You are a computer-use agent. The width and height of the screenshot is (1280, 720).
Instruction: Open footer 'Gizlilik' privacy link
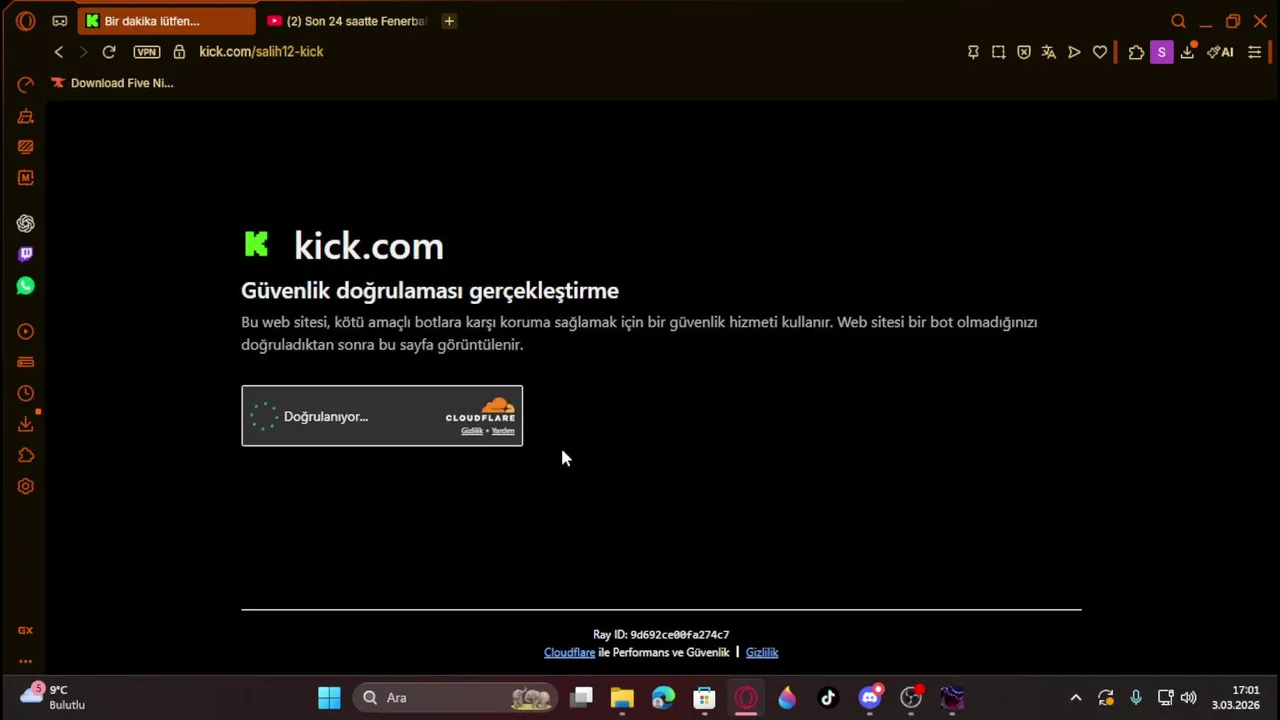coord(762,652)
